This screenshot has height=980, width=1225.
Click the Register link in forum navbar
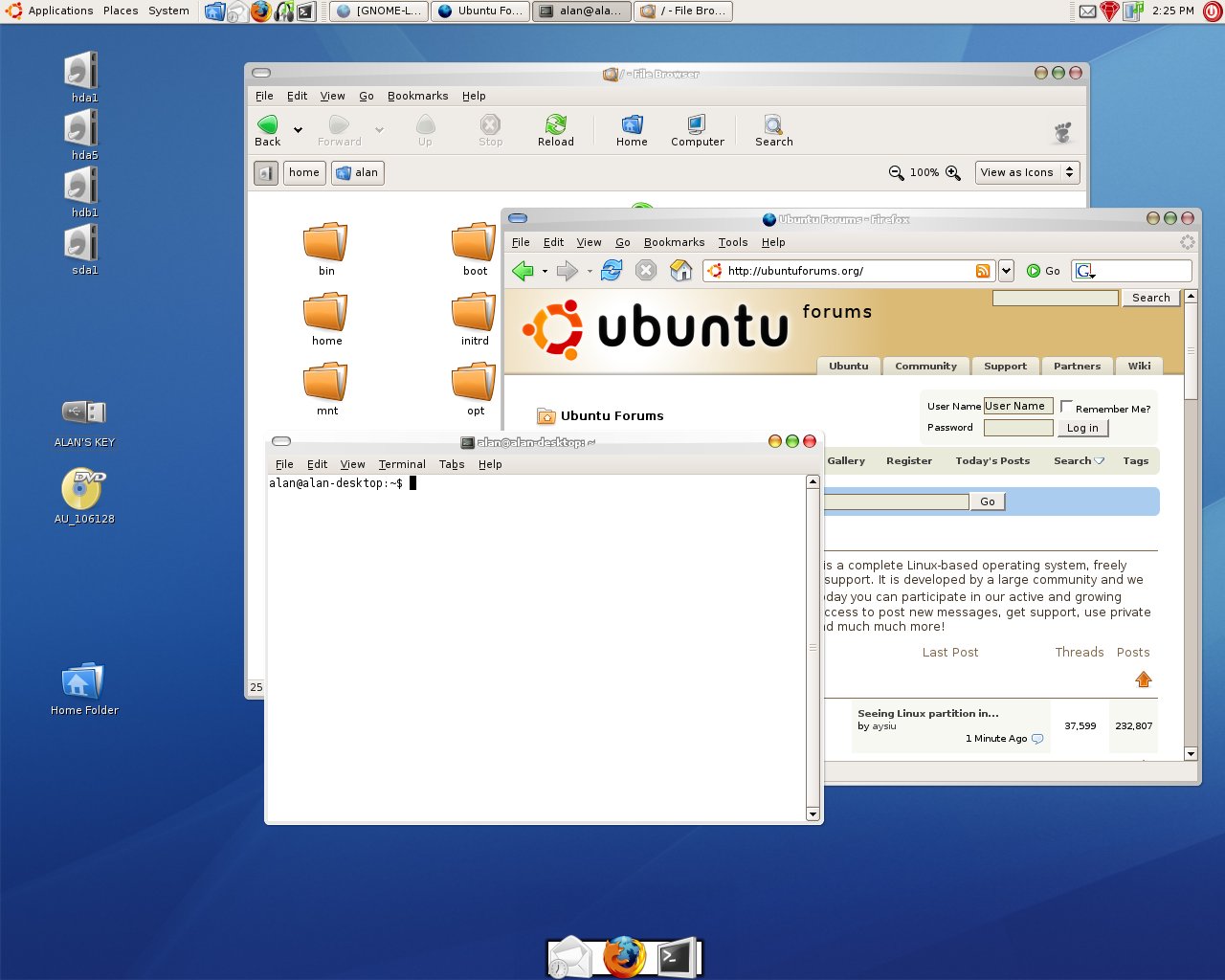point(909,460)
